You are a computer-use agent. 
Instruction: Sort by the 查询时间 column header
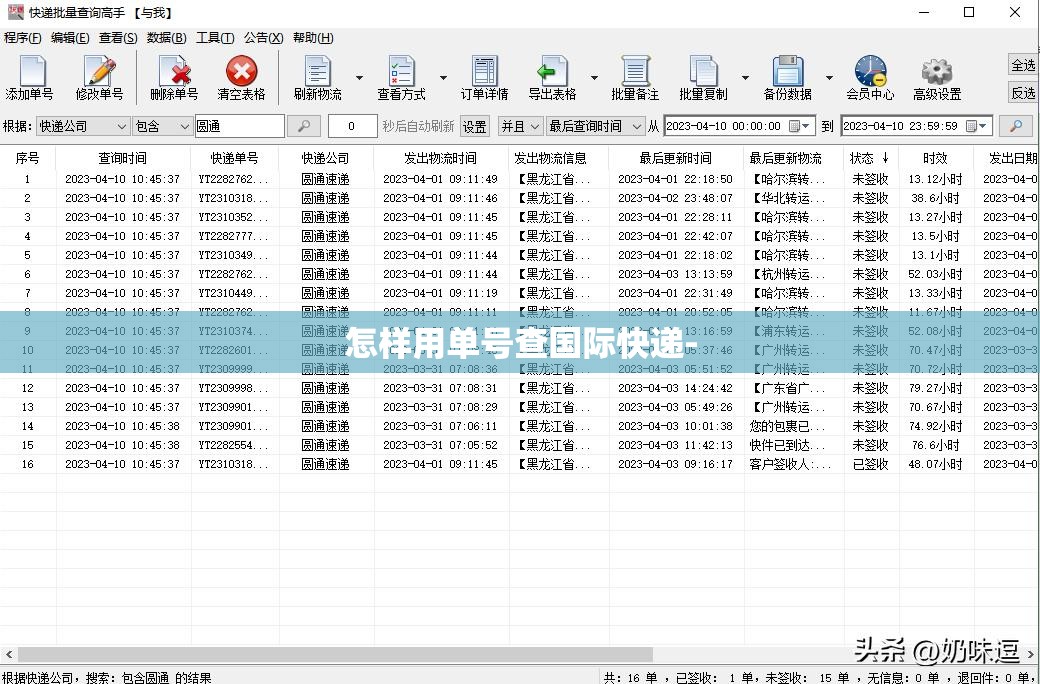(123, 158)
